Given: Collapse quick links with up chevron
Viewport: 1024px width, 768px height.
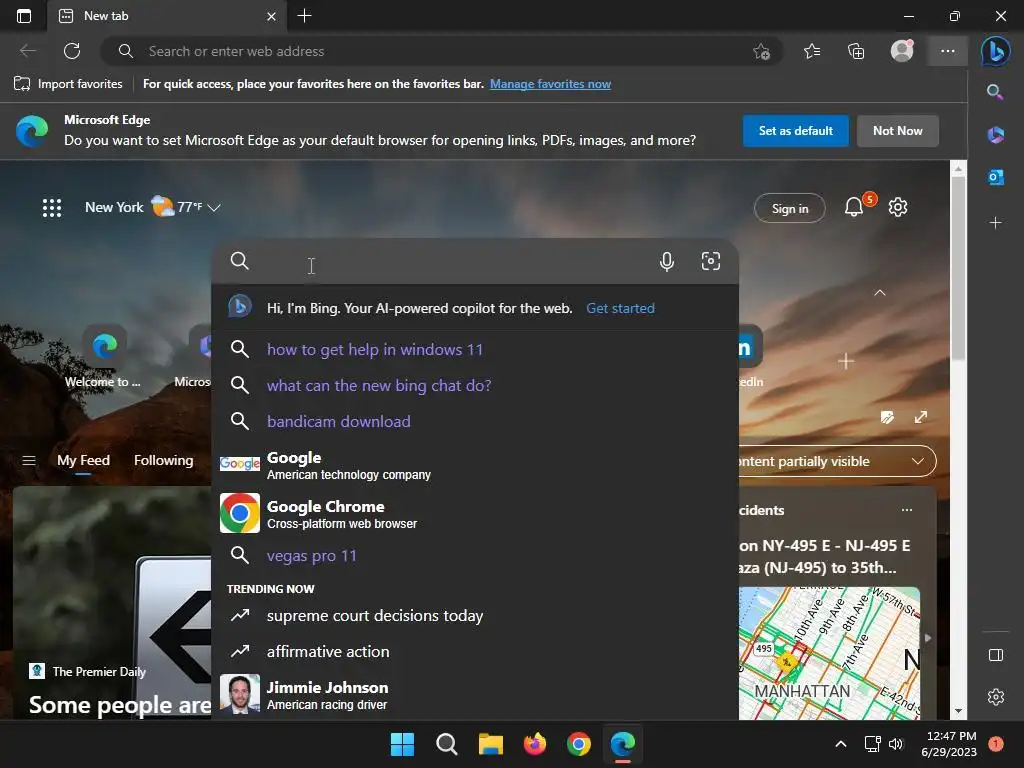Looking at the screenshot, I should click(x=880, y=293).
